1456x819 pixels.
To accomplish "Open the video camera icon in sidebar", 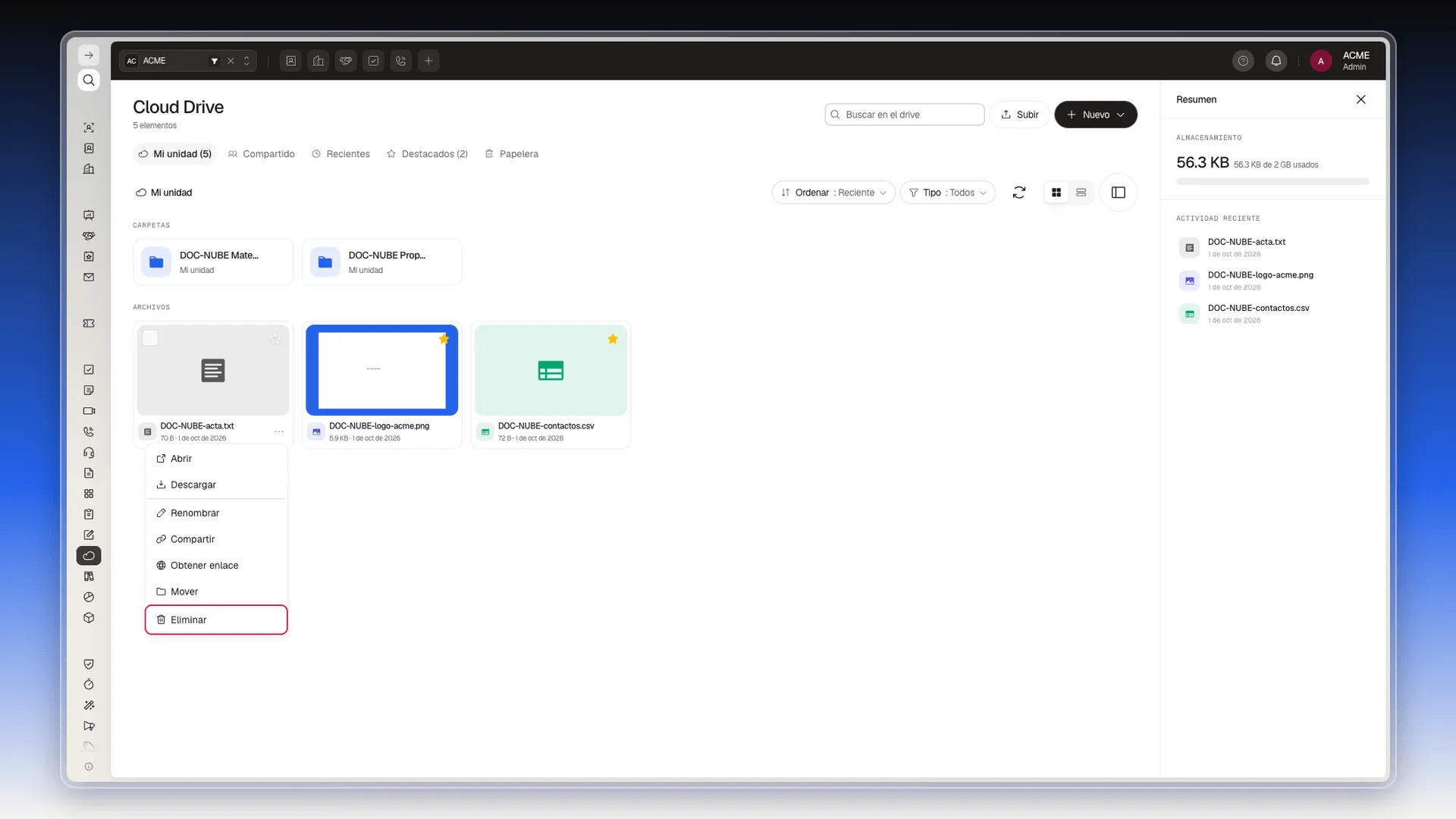I will [x=89, y=411].
